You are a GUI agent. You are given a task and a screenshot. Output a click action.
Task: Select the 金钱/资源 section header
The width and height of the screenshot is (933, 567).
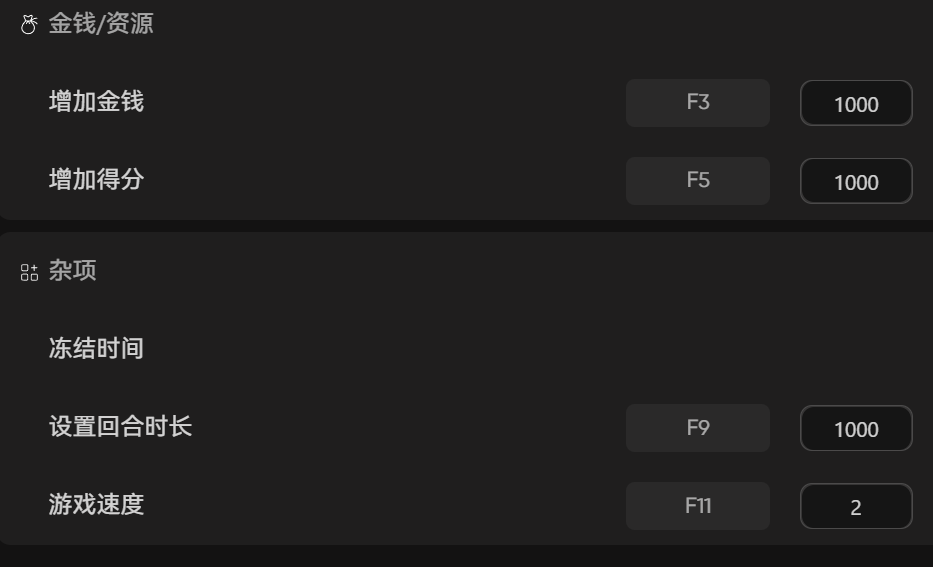101,24
